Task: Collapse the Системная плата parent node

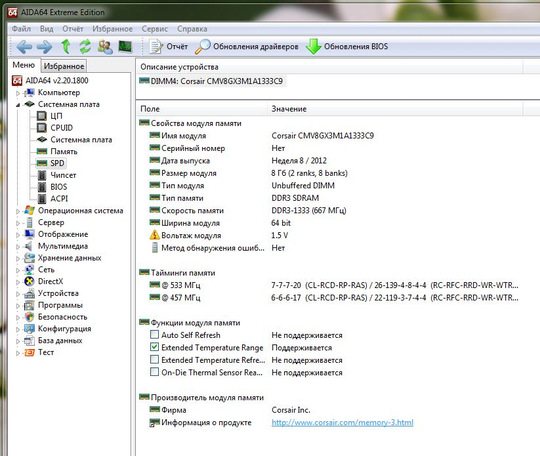Action: (18, 105)
